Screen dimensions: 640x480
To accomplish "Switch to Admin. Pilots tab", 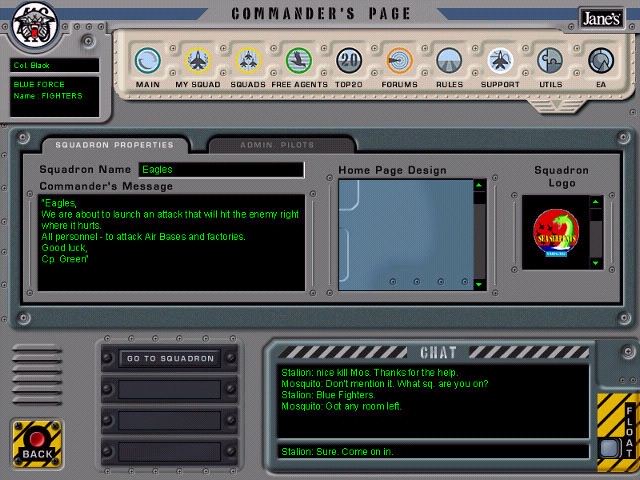I will click(x=277, y=145).
